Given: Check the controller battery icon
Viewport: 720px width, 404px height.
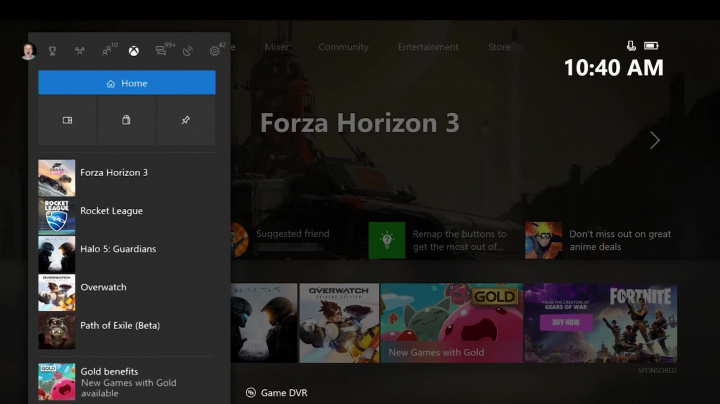Looking at the screenshot, I should point(651,45).
